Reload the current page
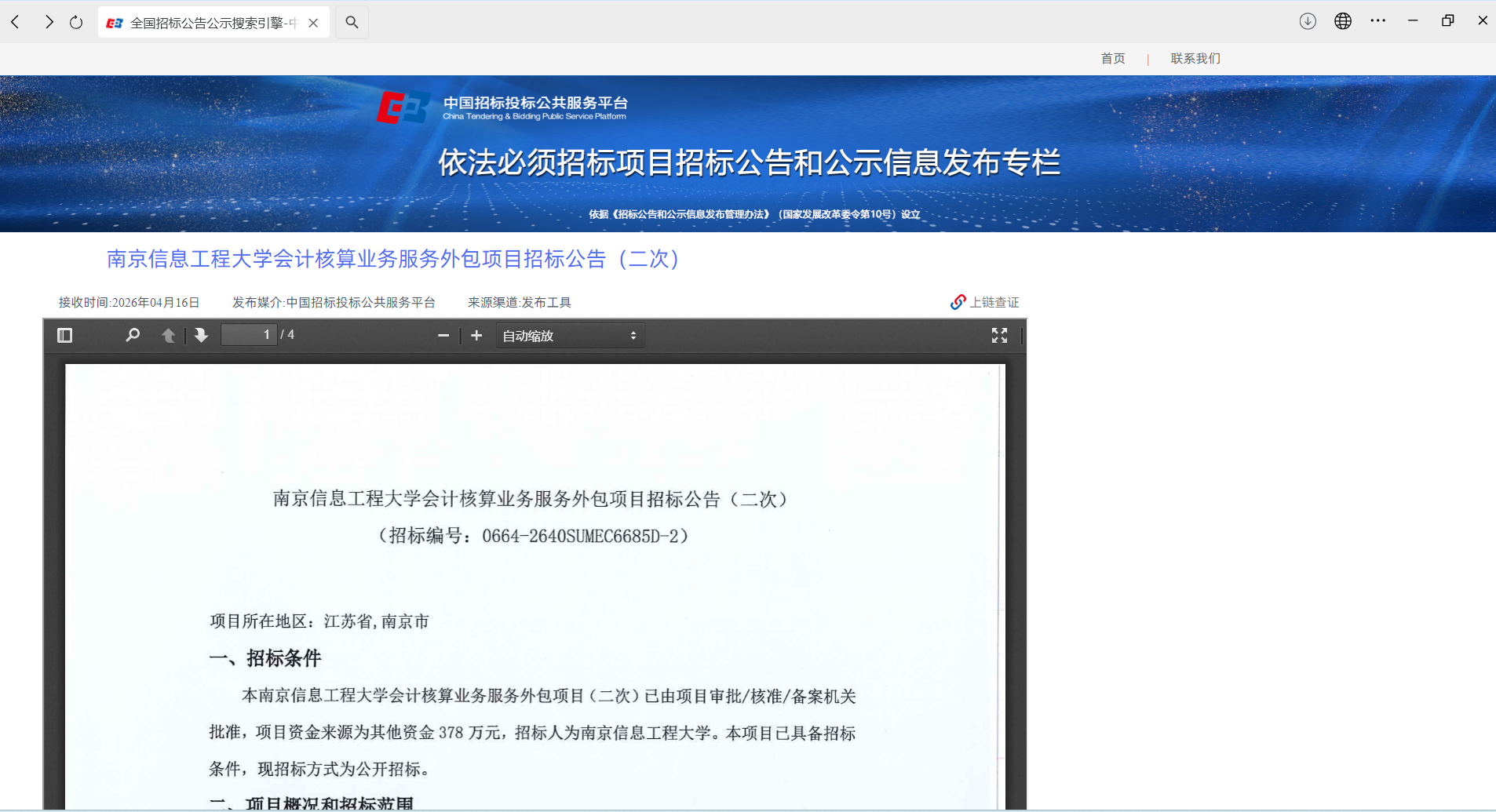Viewport: 1496px width, 812px height. pos(76,22)
